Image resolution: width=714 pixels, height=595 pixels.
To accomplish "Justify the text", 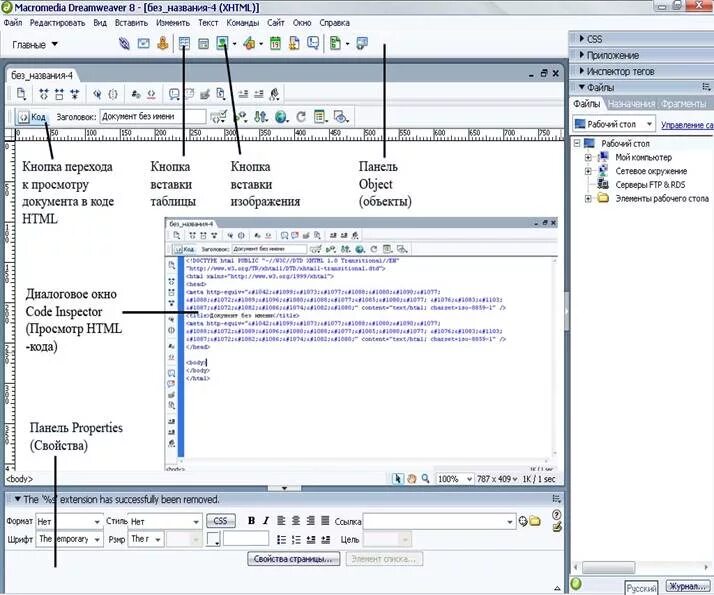I will point(325,520).
